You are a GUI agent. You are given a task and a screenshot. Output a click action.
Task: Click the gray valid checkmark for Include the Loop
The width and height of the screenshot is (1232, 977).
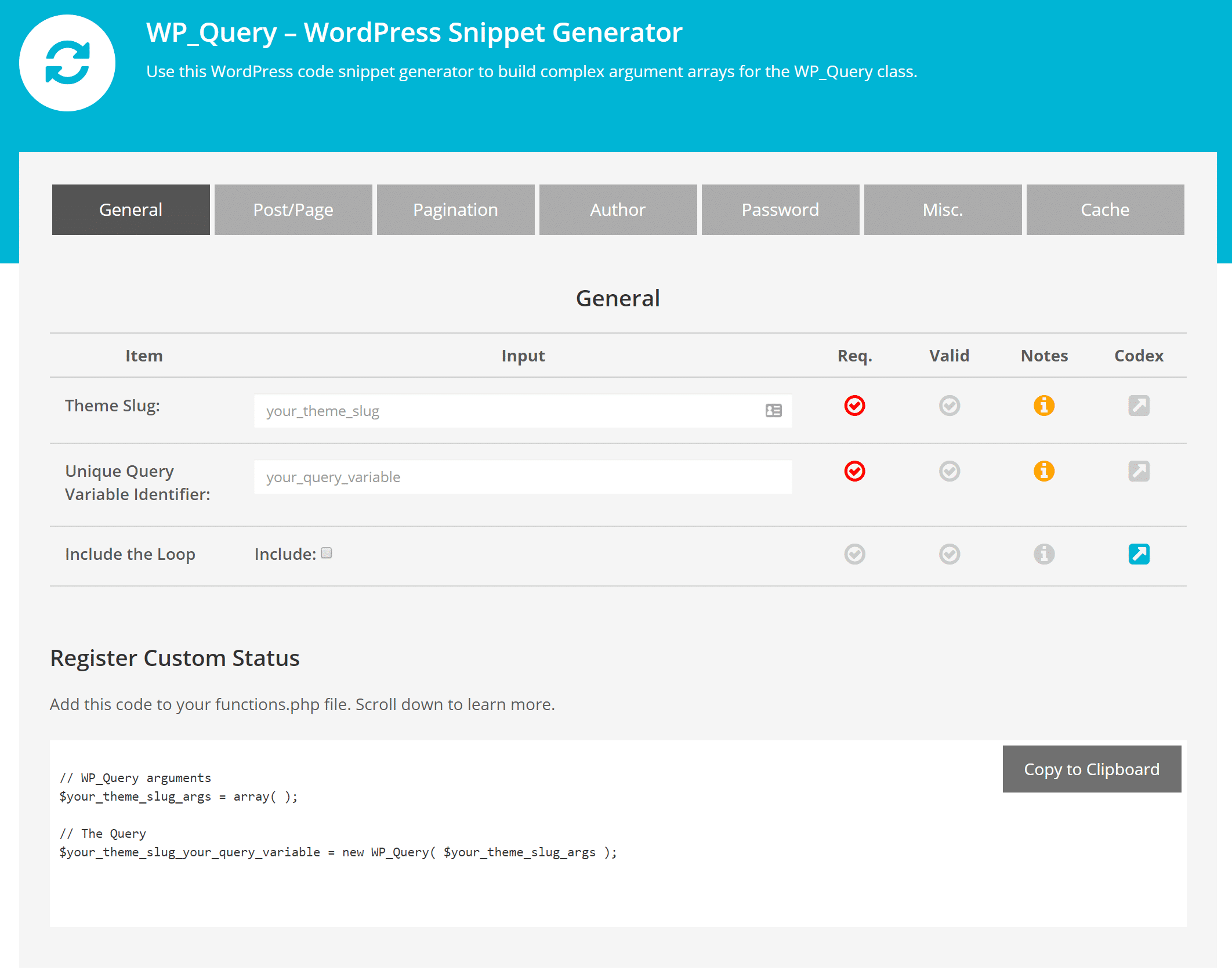(947, 554)
